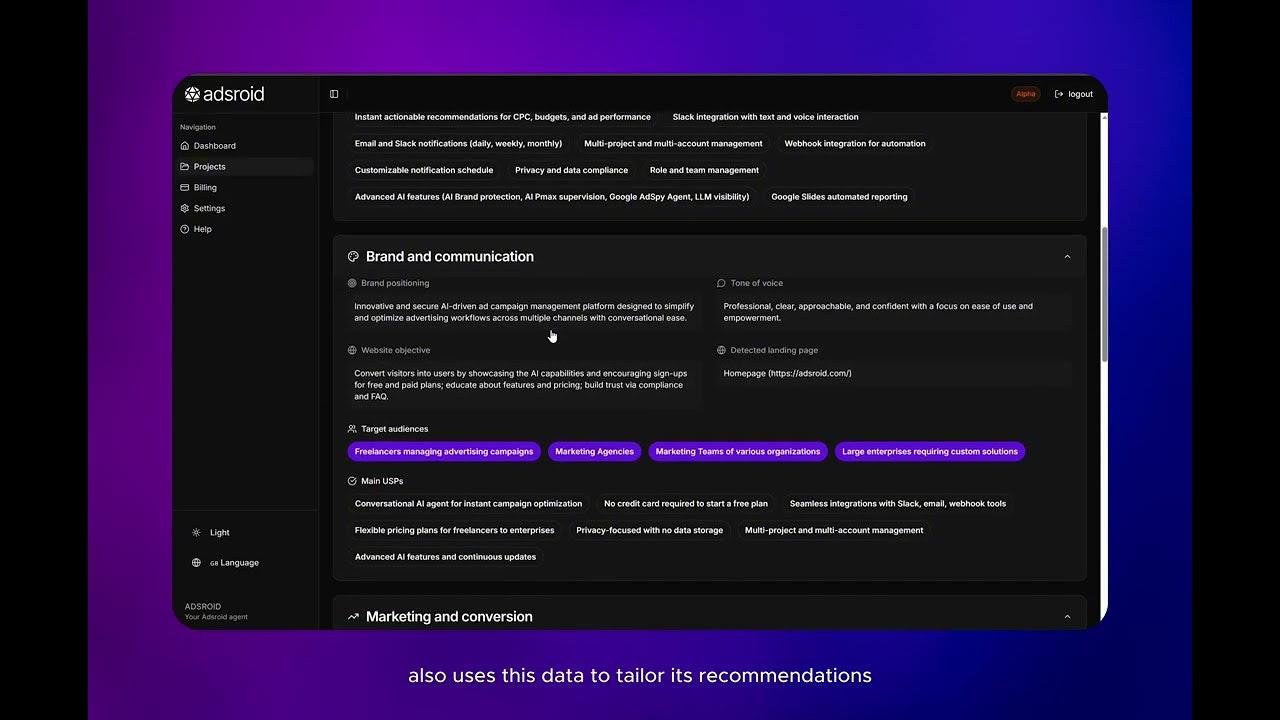This screenshot has width=1280, height=720.
Task: Click the Adsroid logo icon
Action: pos(192,94)
